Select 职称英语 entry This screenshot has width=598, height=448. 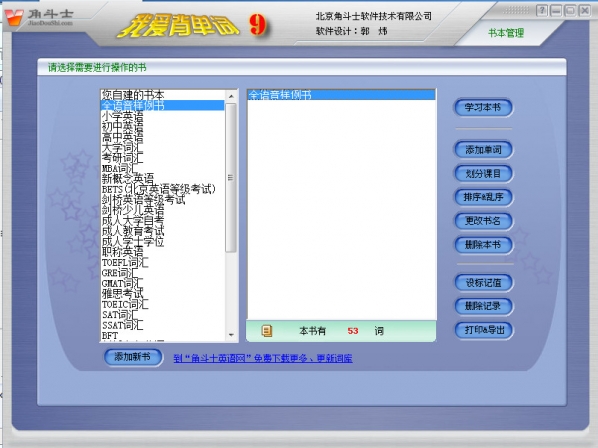point(162,252)
